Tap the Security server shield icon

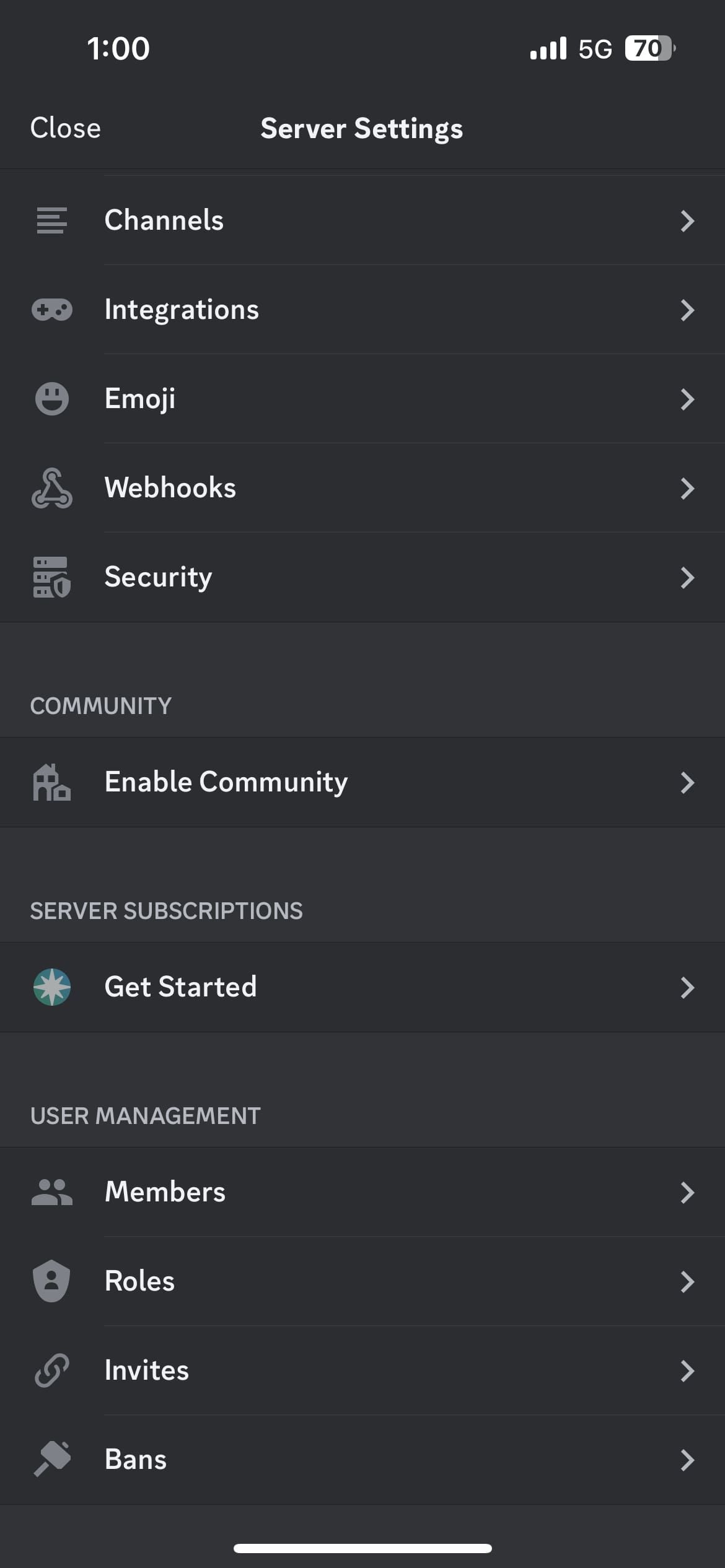(51, 577)
